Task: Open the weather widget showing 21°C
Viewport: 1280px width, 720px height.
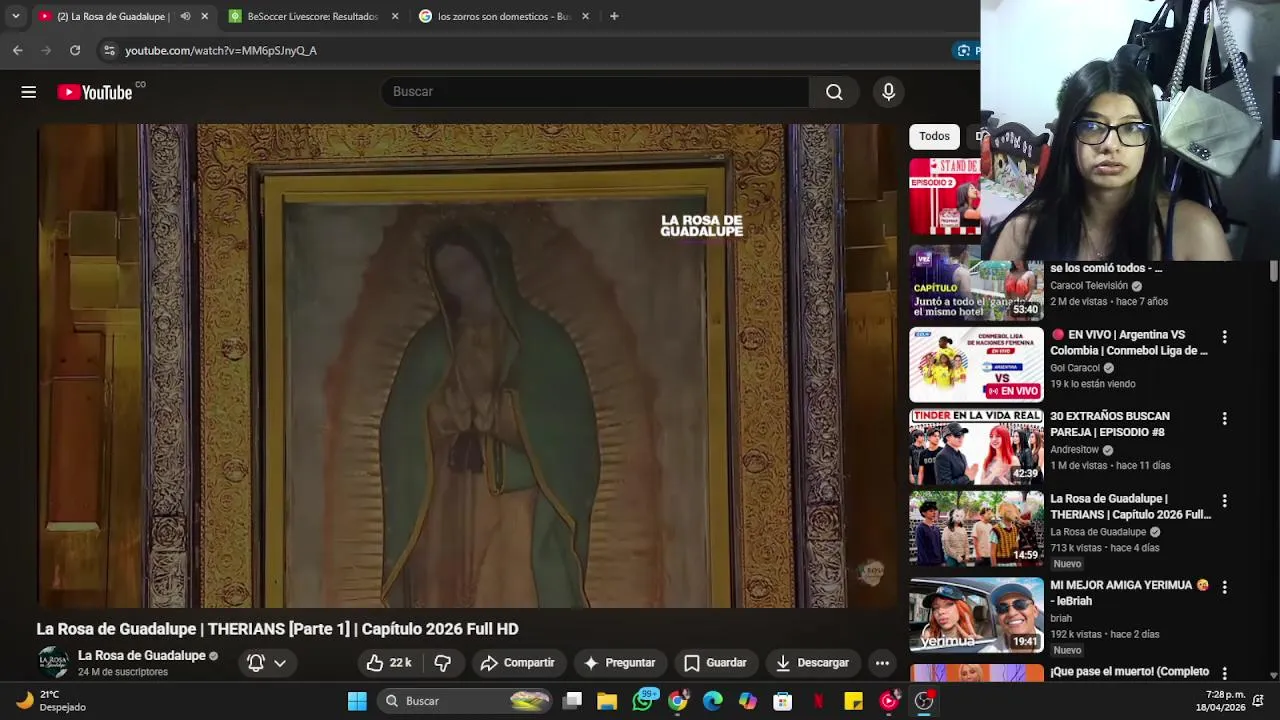Action: [52, 701]
